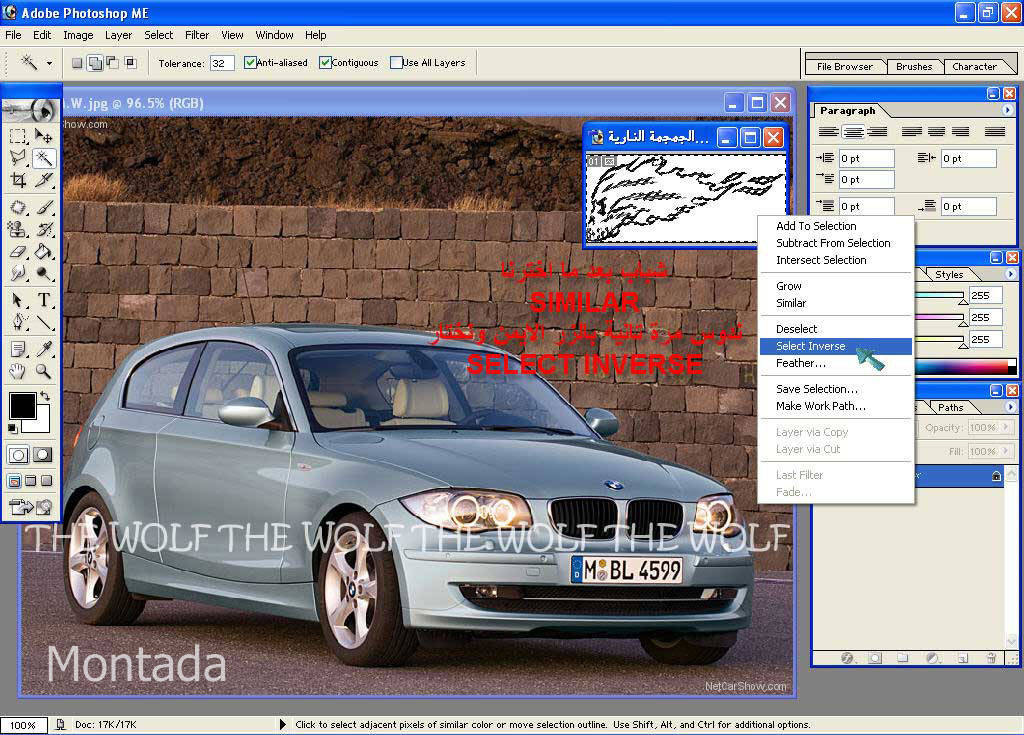Select the Path Selection arrow tool

[18, 300]
